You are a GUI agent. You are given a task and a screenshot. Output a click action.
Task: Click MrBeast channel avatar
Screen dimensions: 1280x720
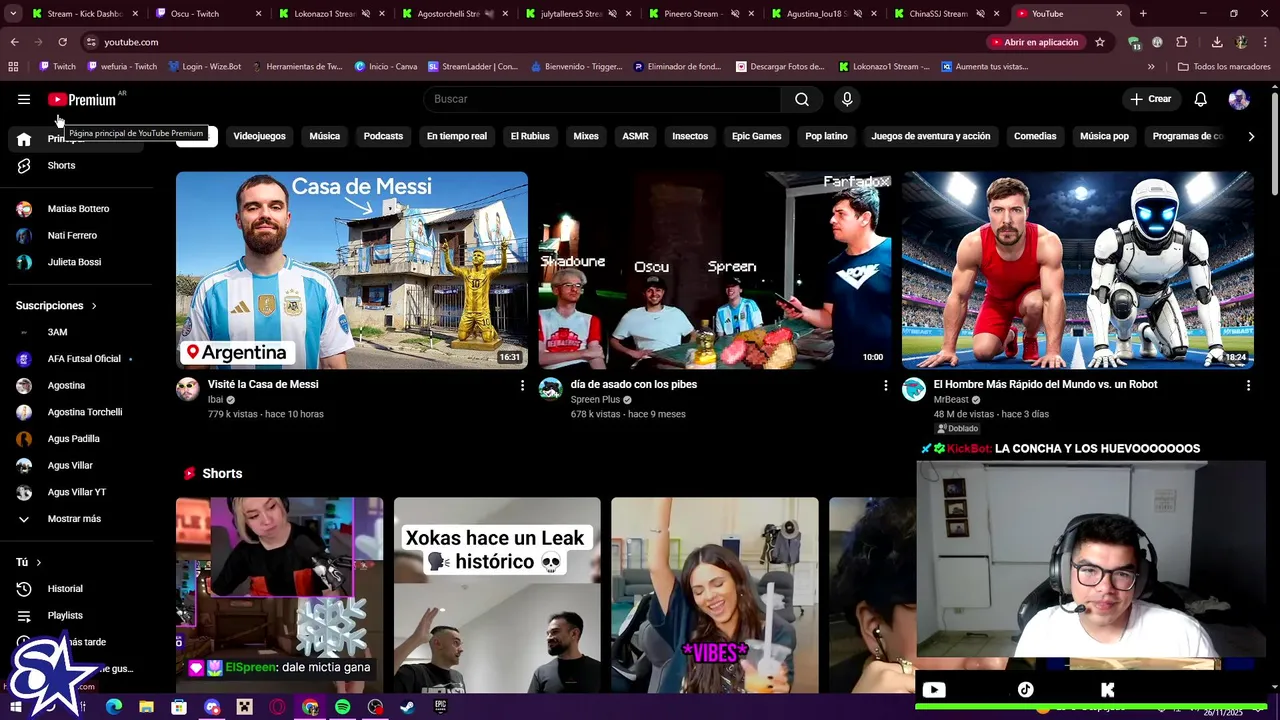[x=914, y=389]
